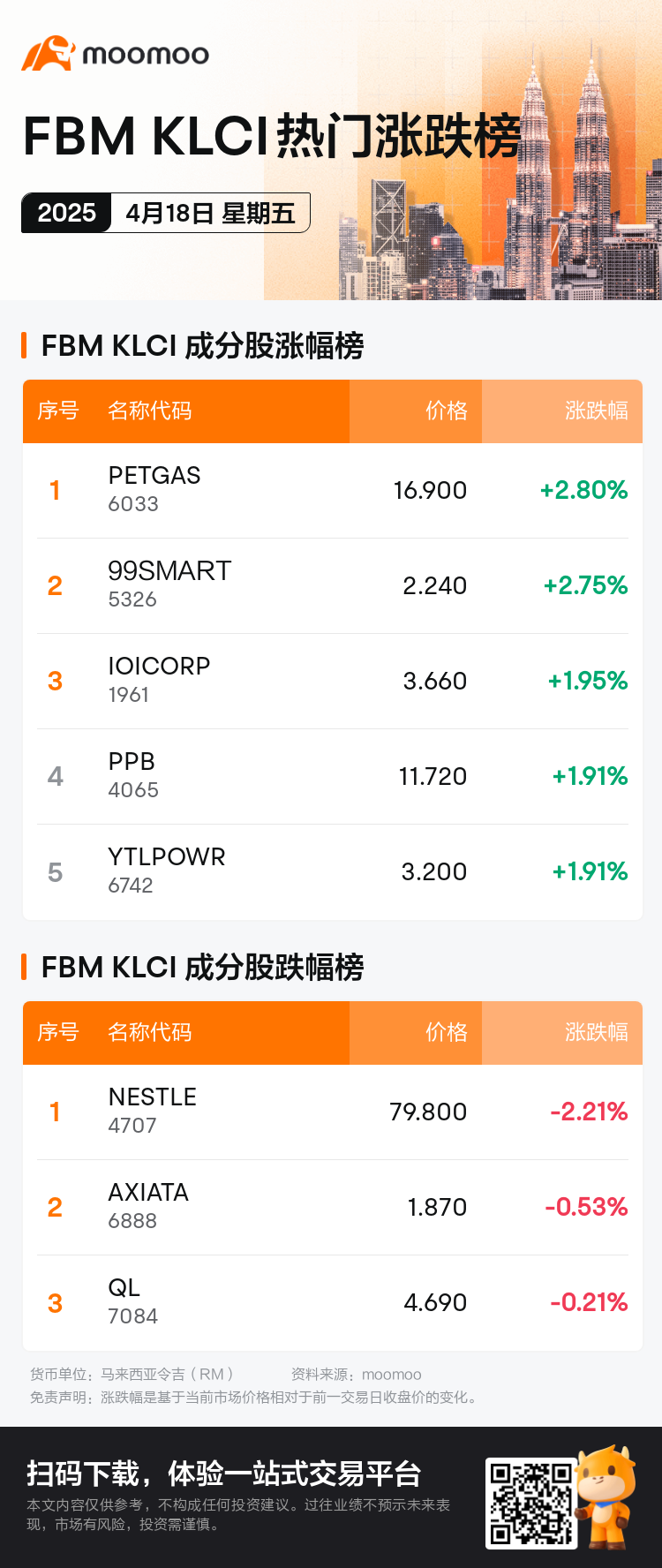Open the 99SMART 5326 stock row
Viewport: 662px width, 1568px height.
pyautogui.click(x=333, y=585)
